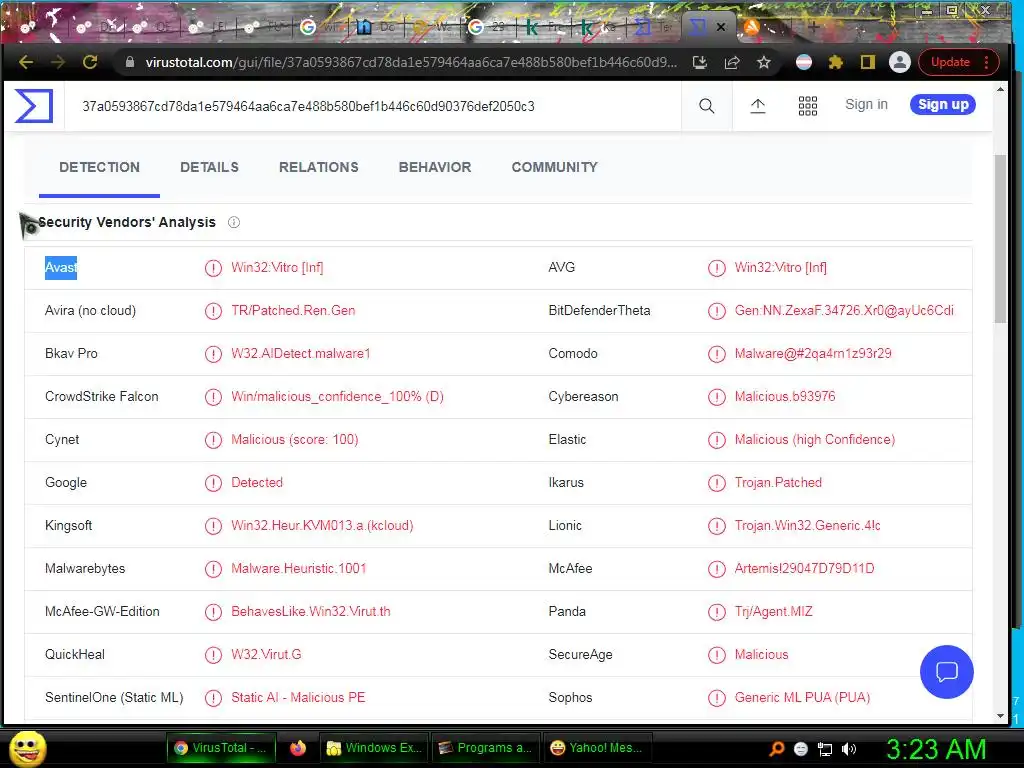This screenshot has width=1024, height=768.
Task: Click the alert icon next to Win32:Vitro [Inf] for Avast
Action: (213, 268)
